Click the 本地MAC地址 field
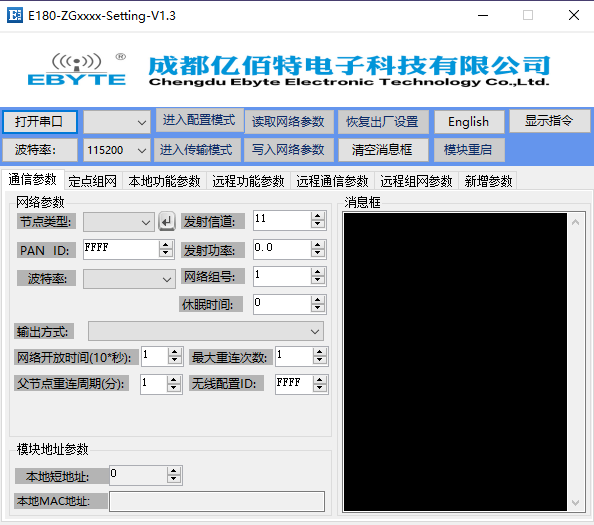The height and width of the screenshot is (525, 594). [217, 502]
